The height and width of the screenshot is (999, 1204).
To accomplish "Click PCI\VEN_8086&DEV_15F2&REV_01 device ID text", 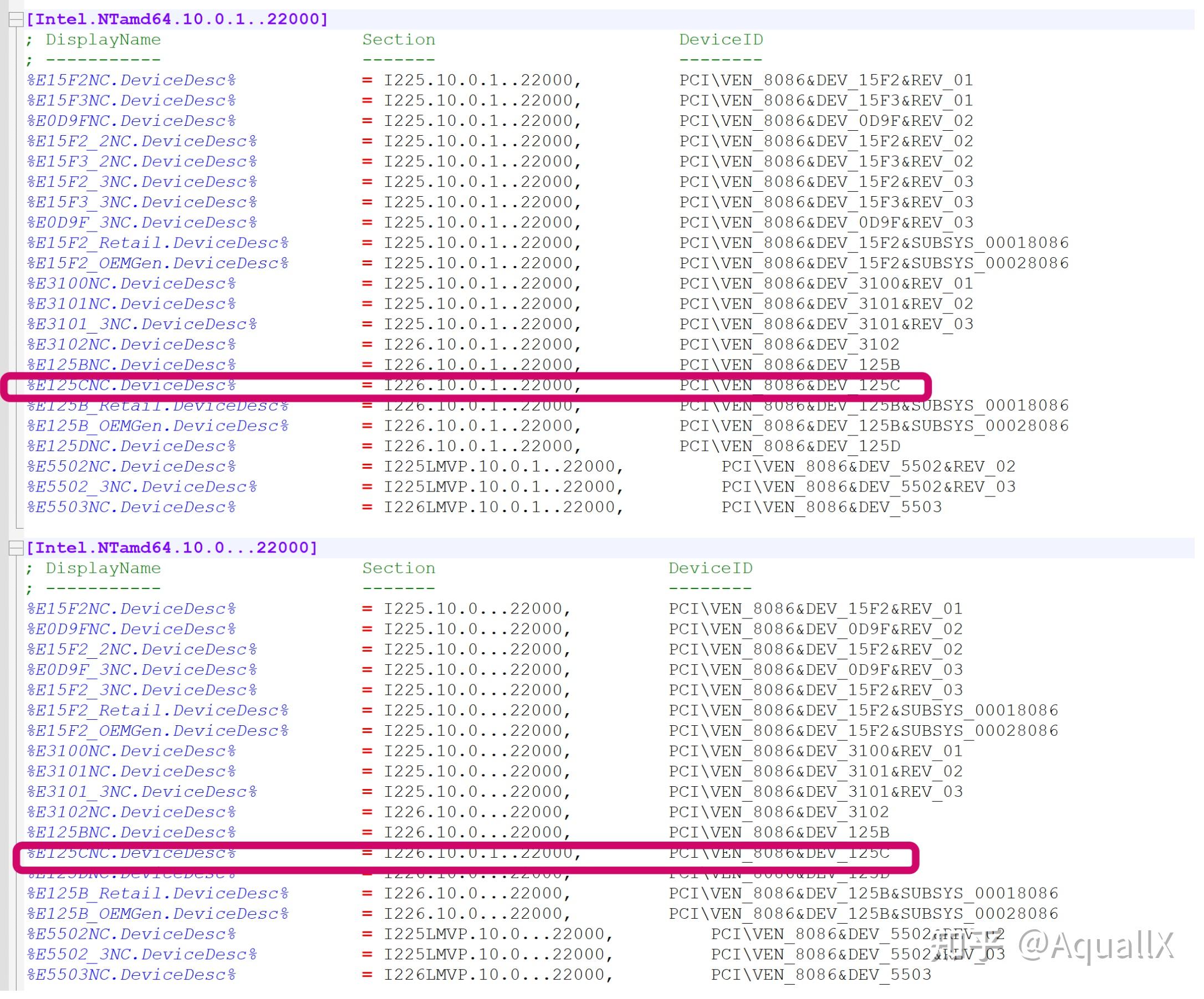I will click(x=825, y=80).
